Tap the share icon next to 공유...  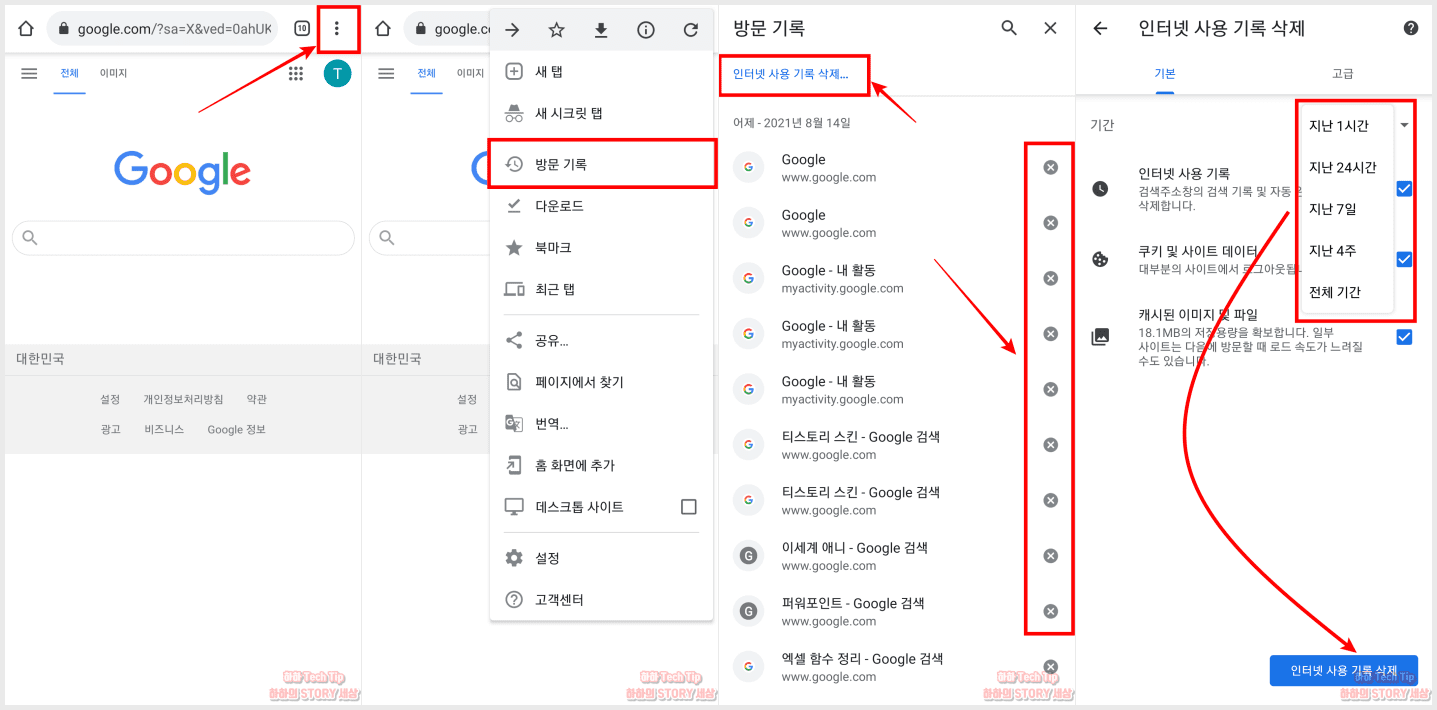[514, 340]
